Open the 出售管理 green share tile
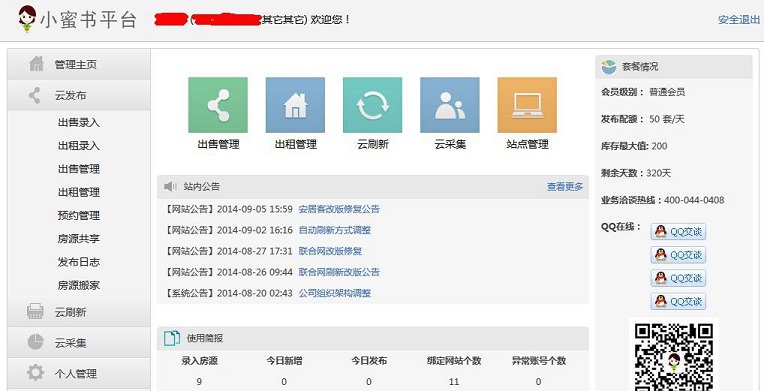The width and height of the screenshot is (764, 391). point(218,105)
